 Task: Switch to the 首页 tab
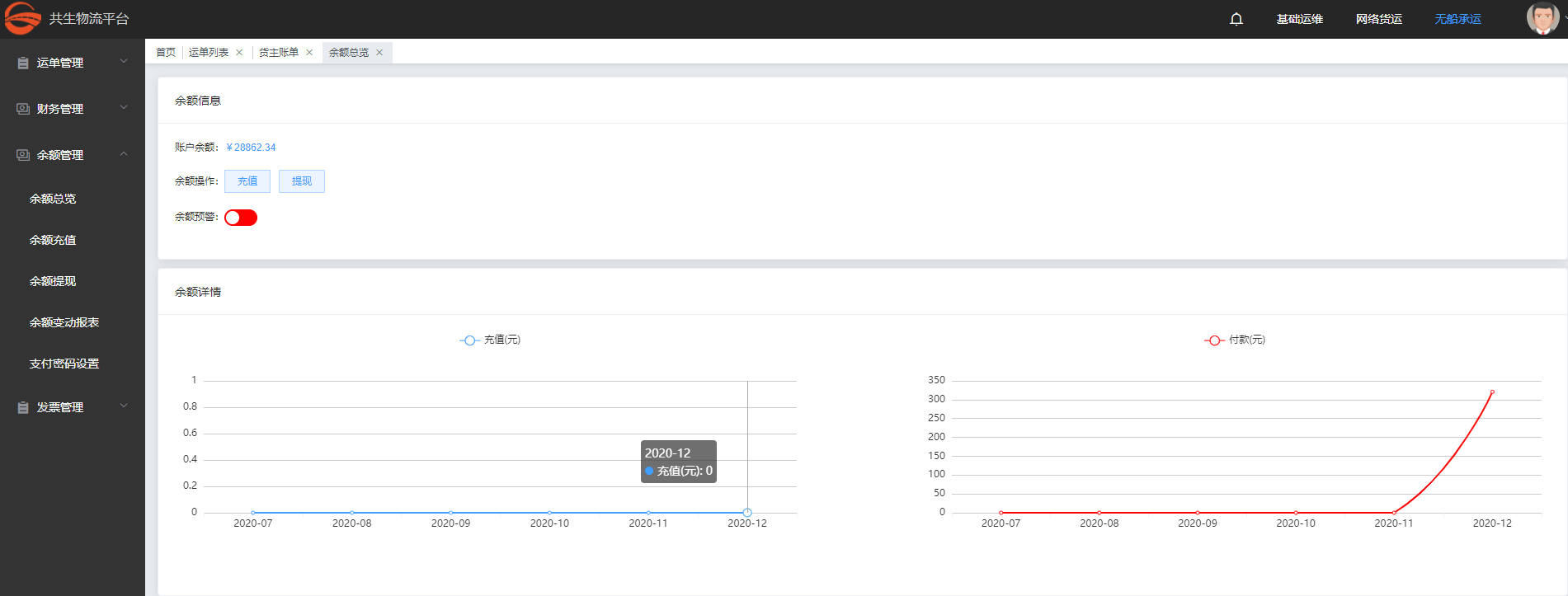[166, 53]
